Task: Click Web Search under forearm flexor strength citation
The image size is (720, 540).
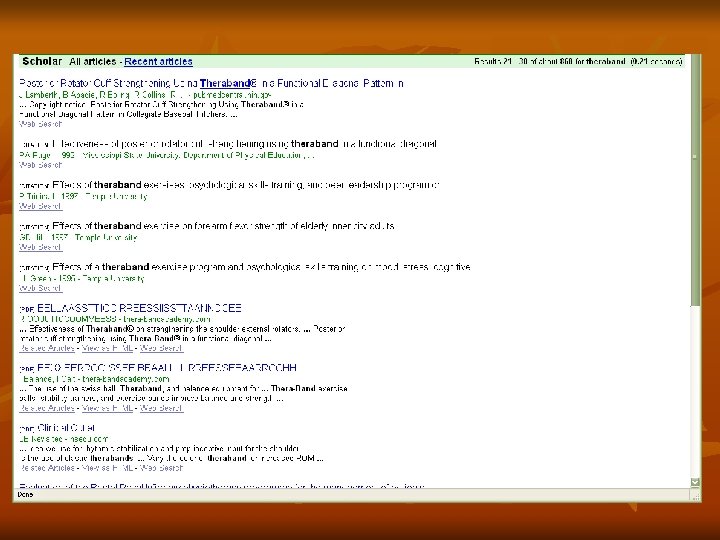Action: pos(40,247)
